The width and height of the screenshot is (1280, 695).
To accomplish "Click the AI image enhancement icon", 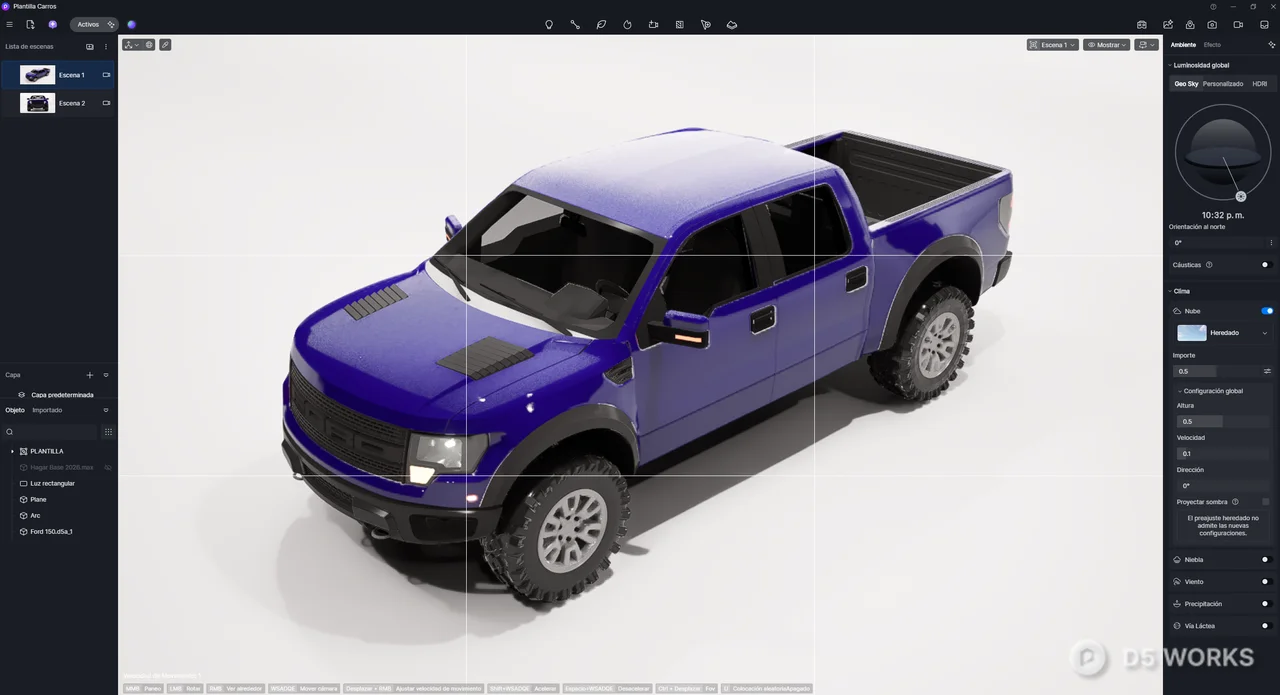I will tap(1167, 24).
